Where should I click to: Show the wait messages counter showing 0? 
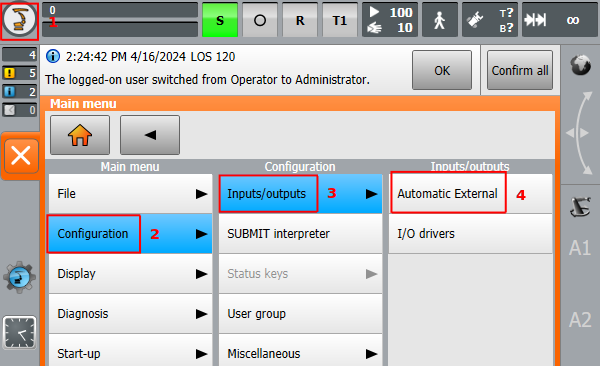coord(20,110)
